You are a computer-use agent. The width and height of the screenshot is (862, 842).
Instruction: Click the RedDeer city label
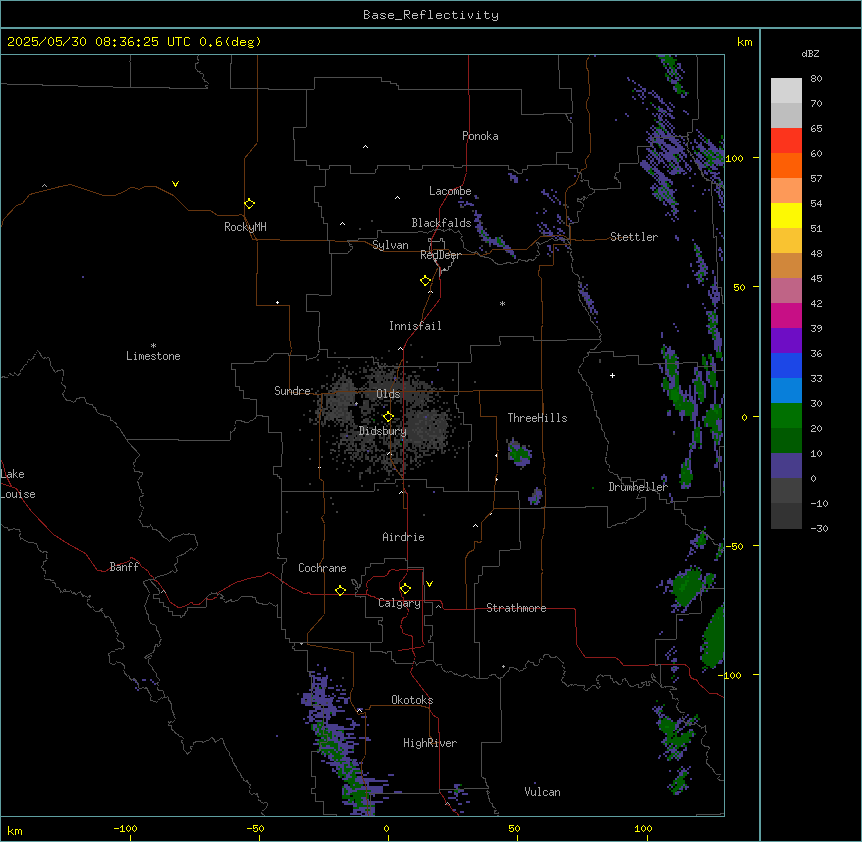click(440, 255)
